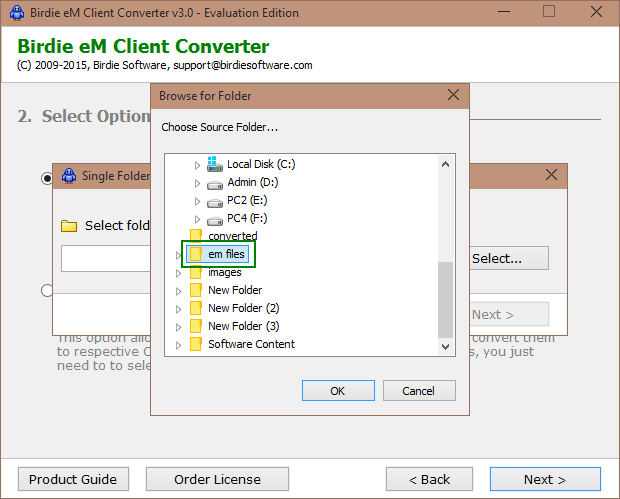Viewport: 620px width, 499px height.
Task: Click the bird icon in Single Folder dialog
Action: tap(69, 176)
